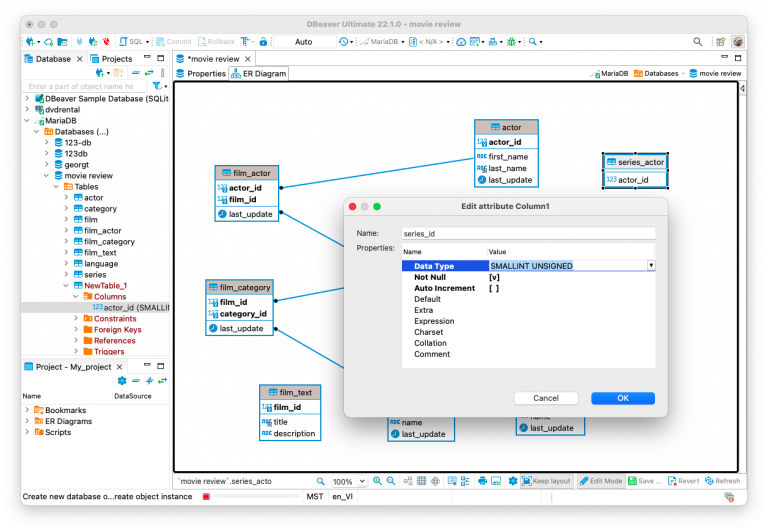This screenshot has width=768, height=531.
Task: Click the plus icon in Project panel toolbar
Action: click(x=149, y=381)
